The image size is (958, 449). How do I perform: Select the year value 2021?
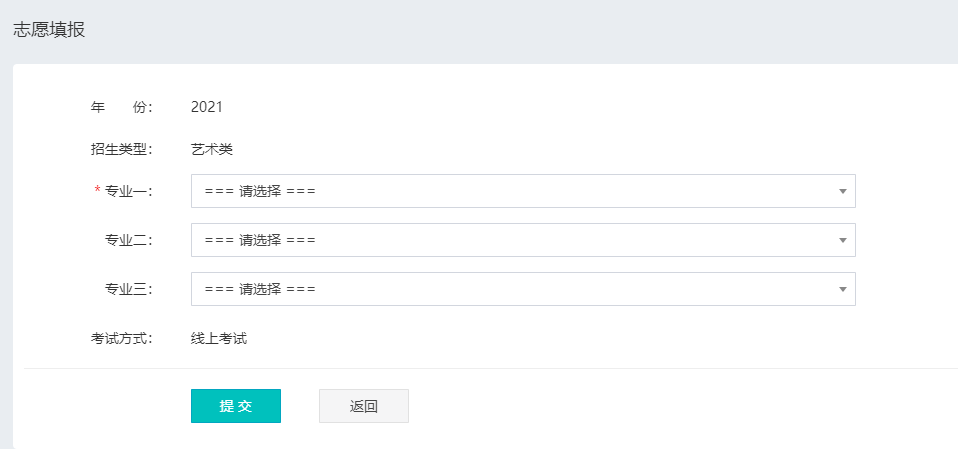click(x=207, y=107)
